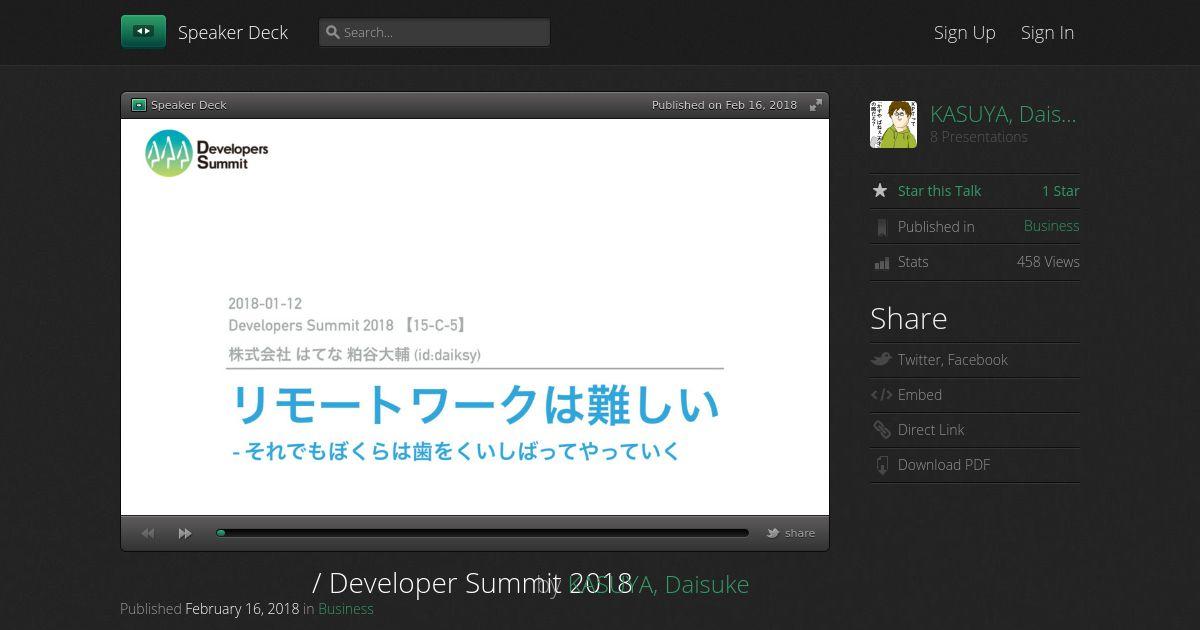The width and height of the screenshot is (1200, 630).
Task: Advance to next slide with forward button
Action: pos(185,533)
